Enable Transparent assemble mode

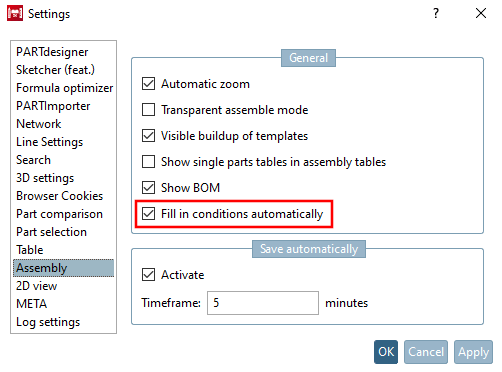tap(148, 110)
